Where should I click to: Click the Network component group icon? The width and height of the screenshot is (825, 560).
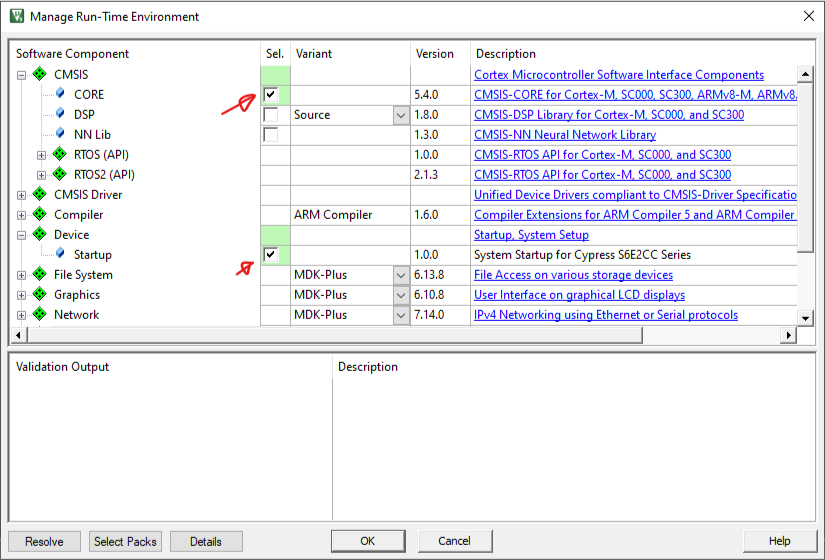[x=40, y=315]
